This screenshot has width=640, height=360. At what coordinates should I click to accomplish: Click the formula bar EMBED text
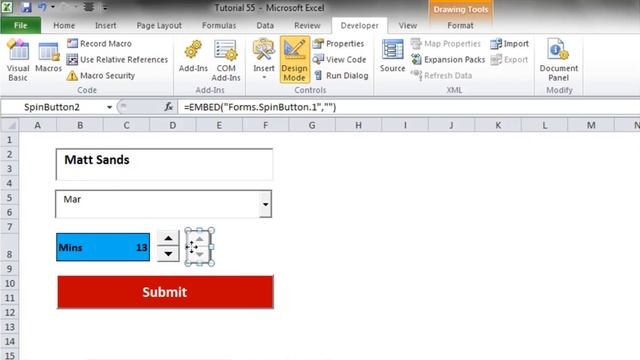click(260, 107)
